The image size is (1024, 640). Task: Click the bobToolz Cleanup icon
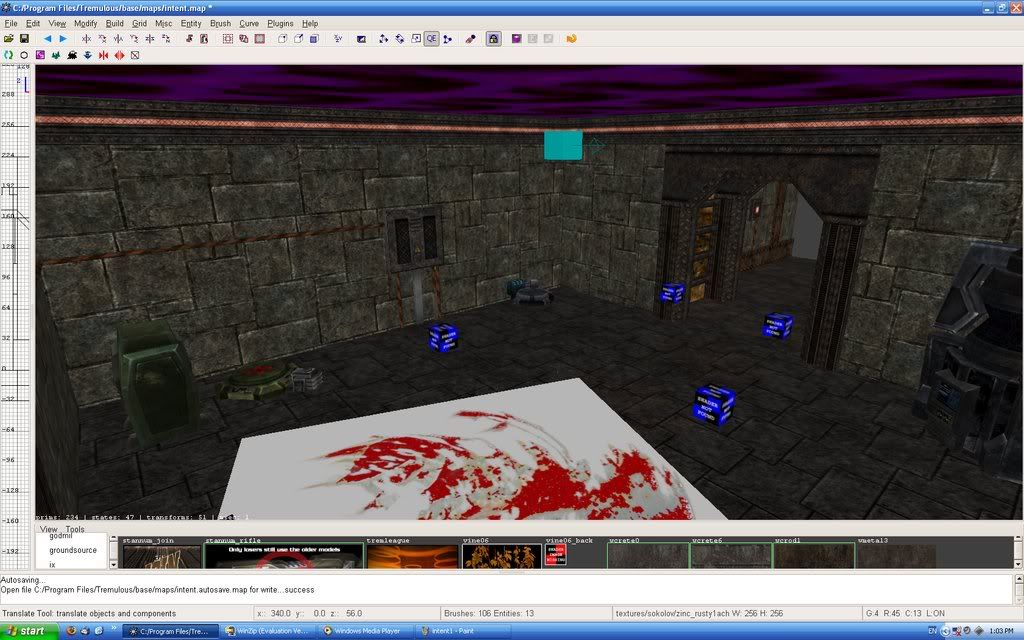click(x=8, y=56)
